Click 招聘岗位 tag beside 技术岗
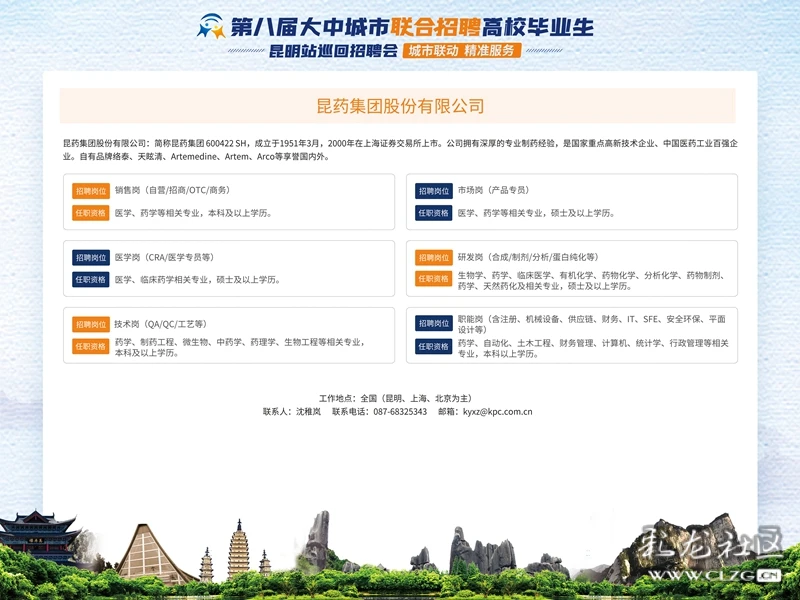The height and width of the screenshot is (600, 800). point(91,324)
